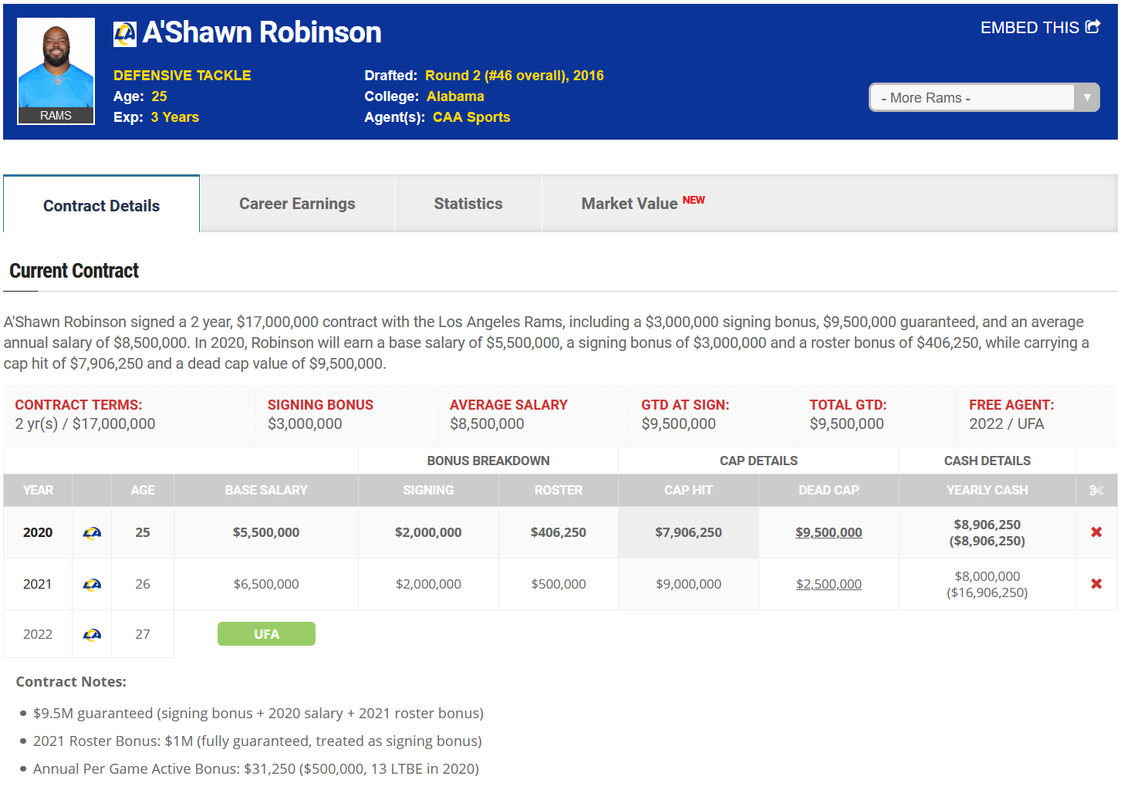Click the scissors icon in table header
Image resolution: width=1121 pixels, height=800 pixels.
click(1096, 490)
